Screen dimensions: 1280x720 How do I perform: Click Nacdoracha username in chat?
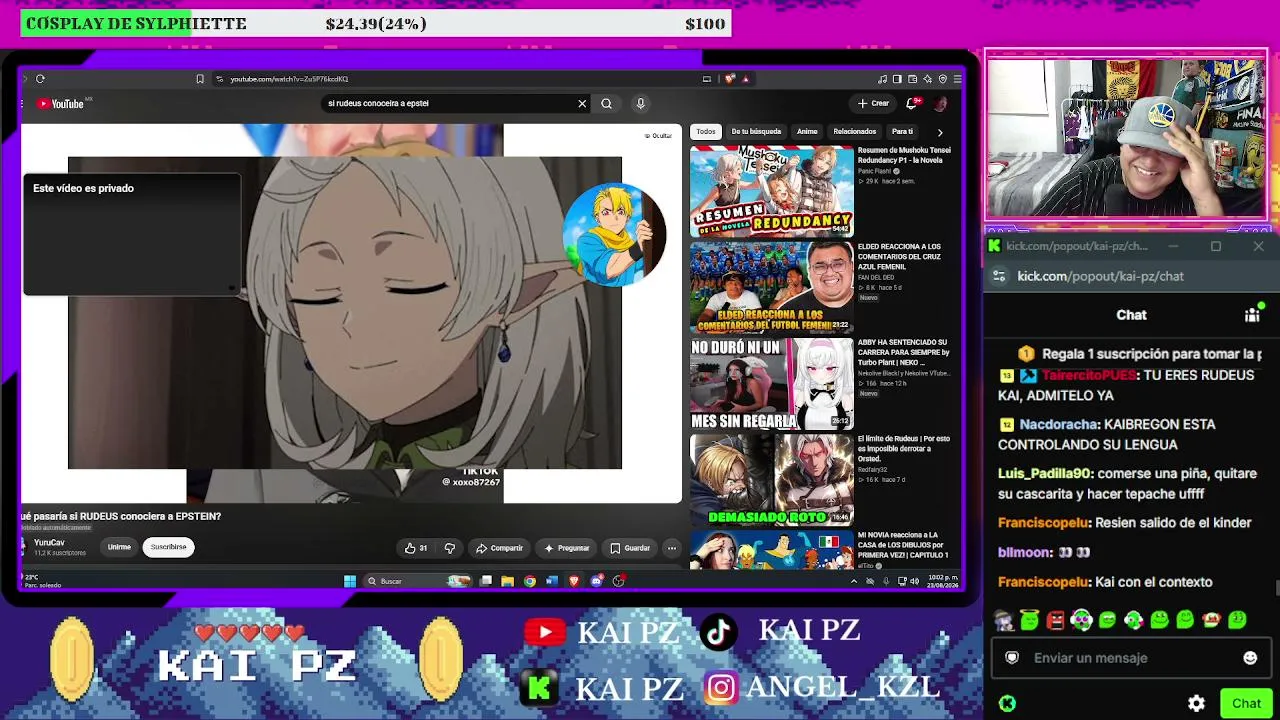pyautogui.click(x=1059, y=425)
